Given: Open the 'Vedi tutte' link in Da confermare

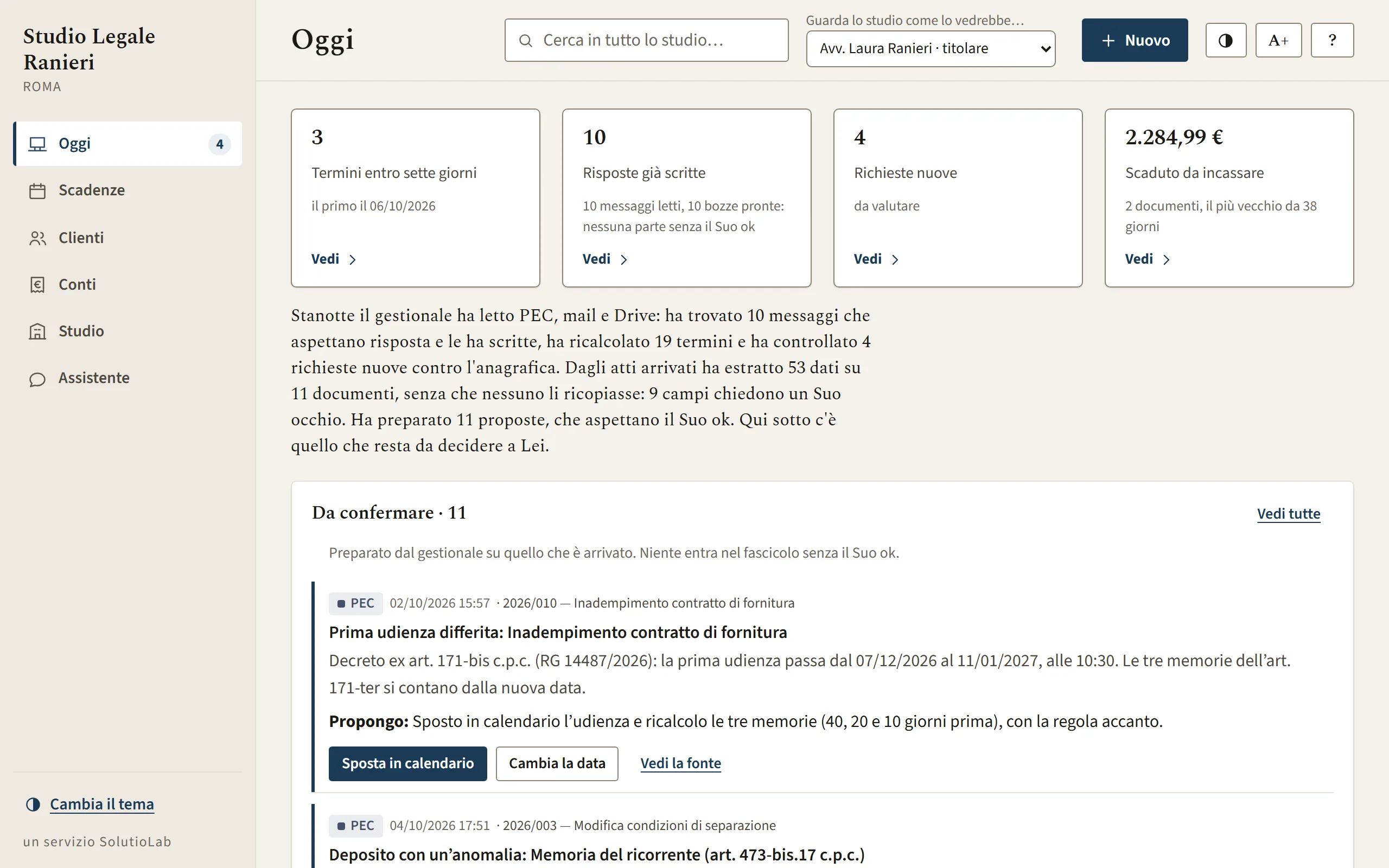Looking at the screenshot, I should (1289, 514).
